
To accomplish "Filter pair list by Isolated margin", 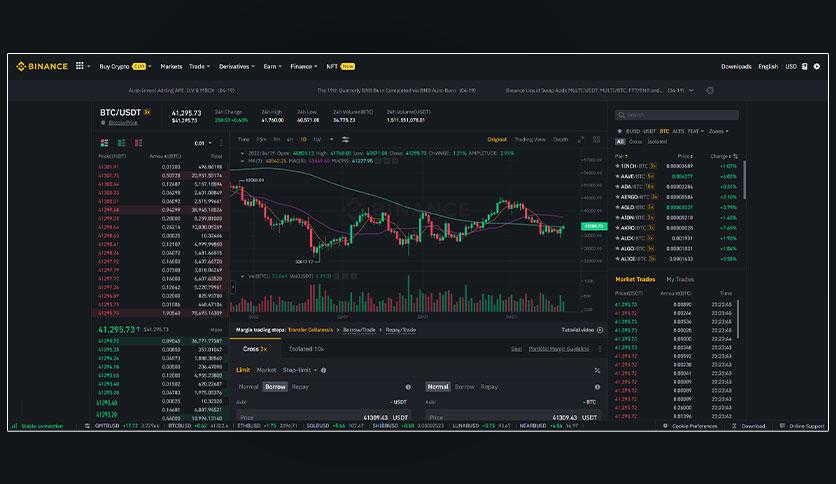I will 657,142.
